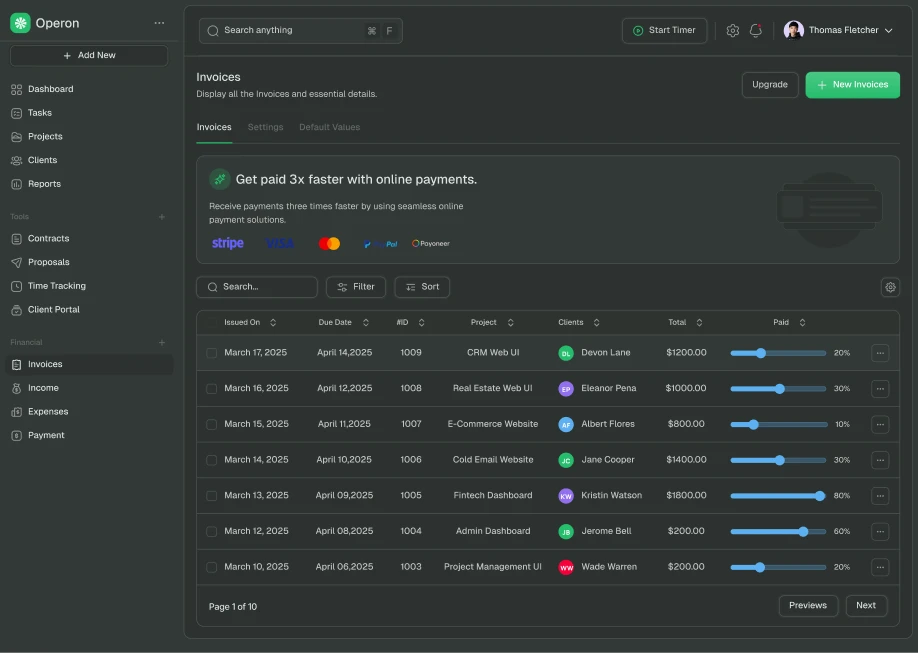Switch to the Settings tab
This screenshot has height=653, width=918.
click(x=265, y=127)
